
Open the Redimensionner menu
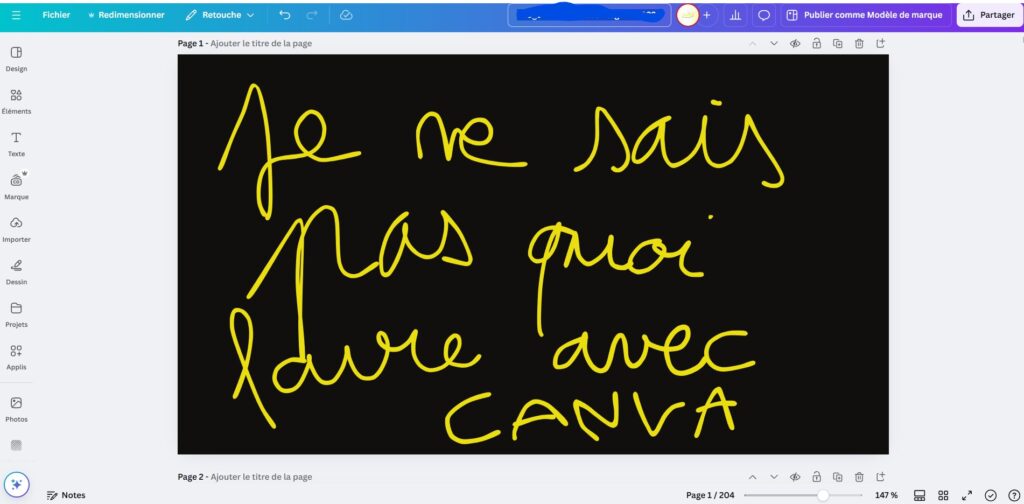point(126,15)
